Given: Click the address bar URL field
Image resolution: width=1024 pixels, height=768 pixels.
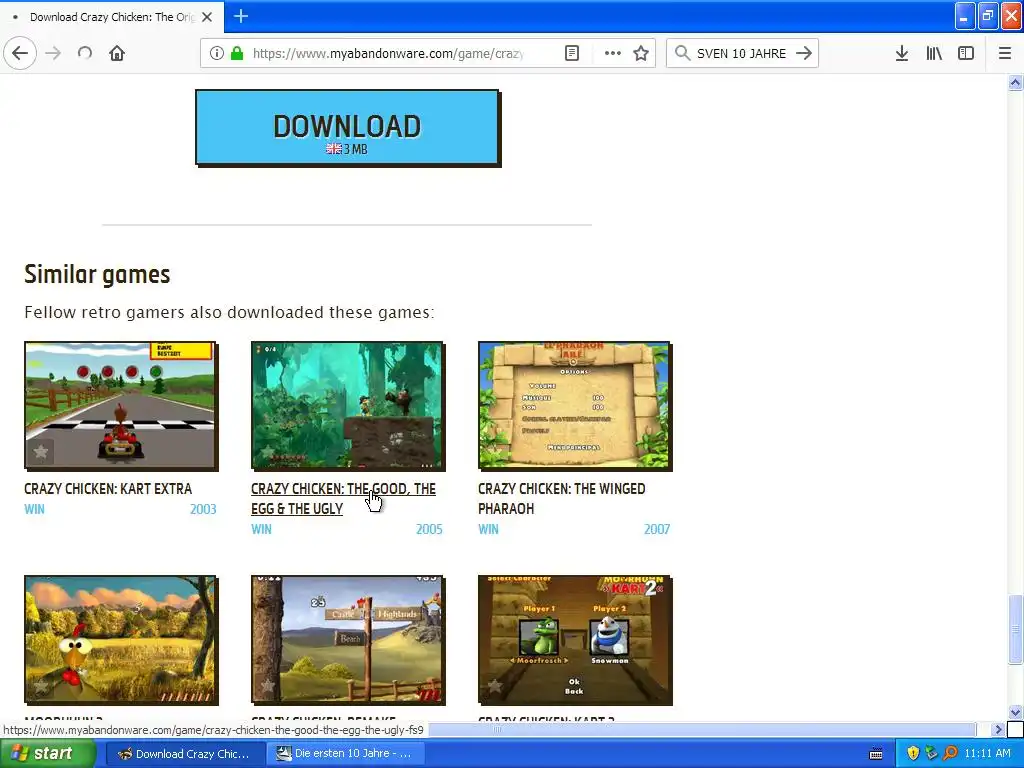Looking at the screenshot, I should (x=389, y=54).
